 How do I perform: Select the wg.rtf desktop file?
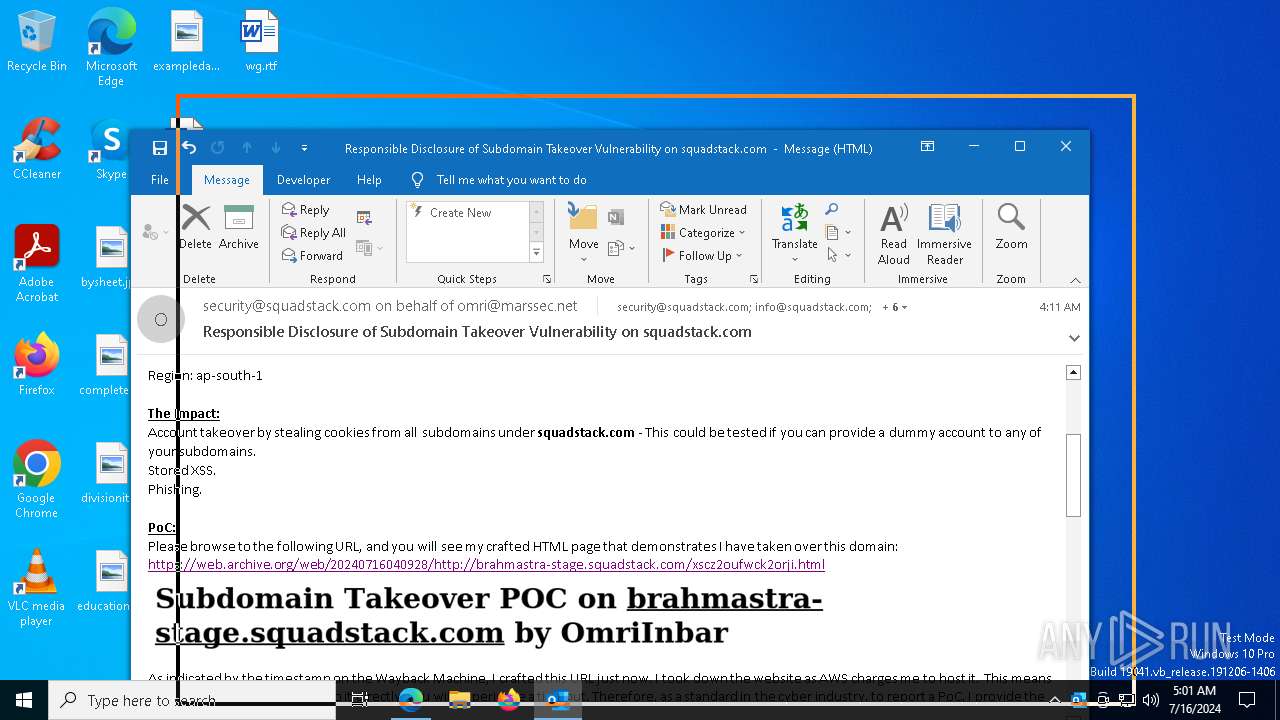(261, 42)
